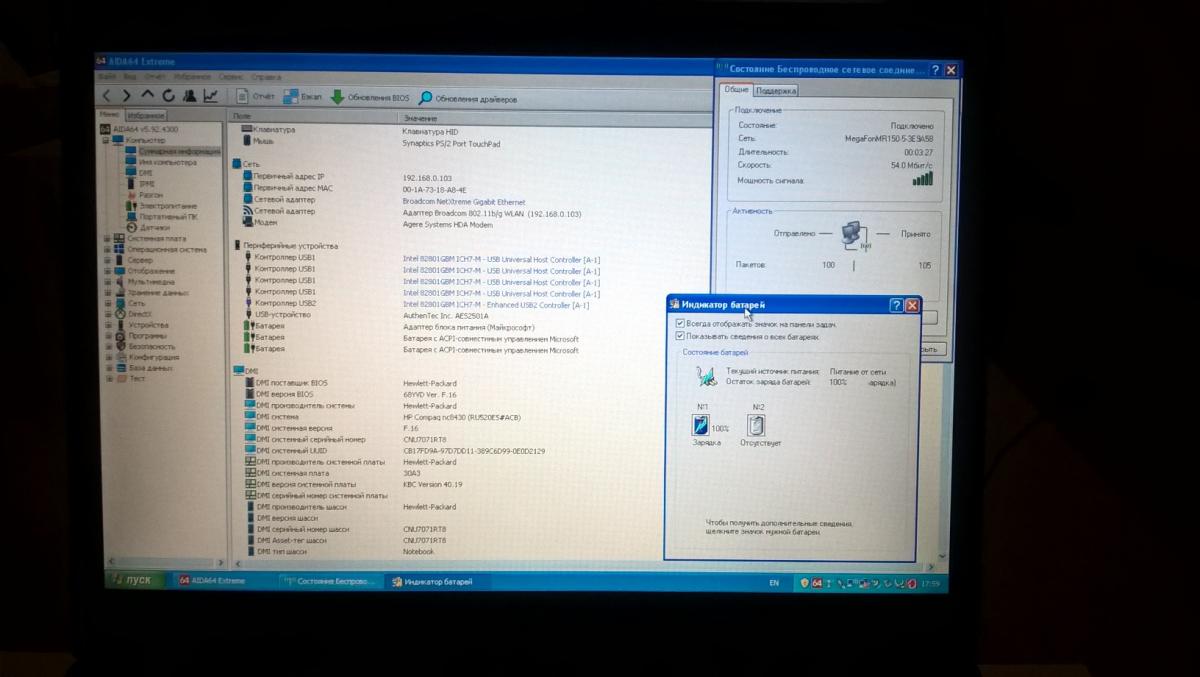Click EN language indicator in taskbar
Image resolution: width=1200 pixels, height=677 pixels.
pos(773,582)
